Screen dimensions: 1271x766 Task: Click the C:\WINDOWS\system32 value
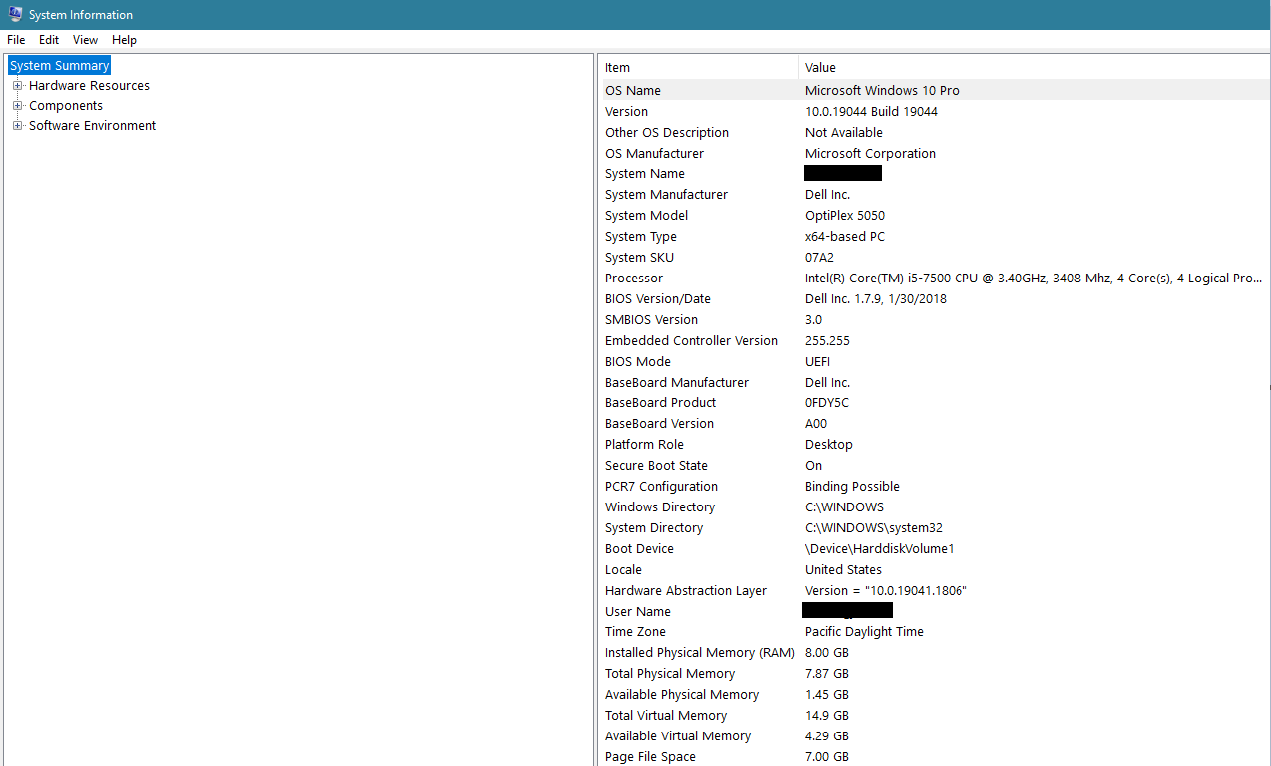coord(874,528)
